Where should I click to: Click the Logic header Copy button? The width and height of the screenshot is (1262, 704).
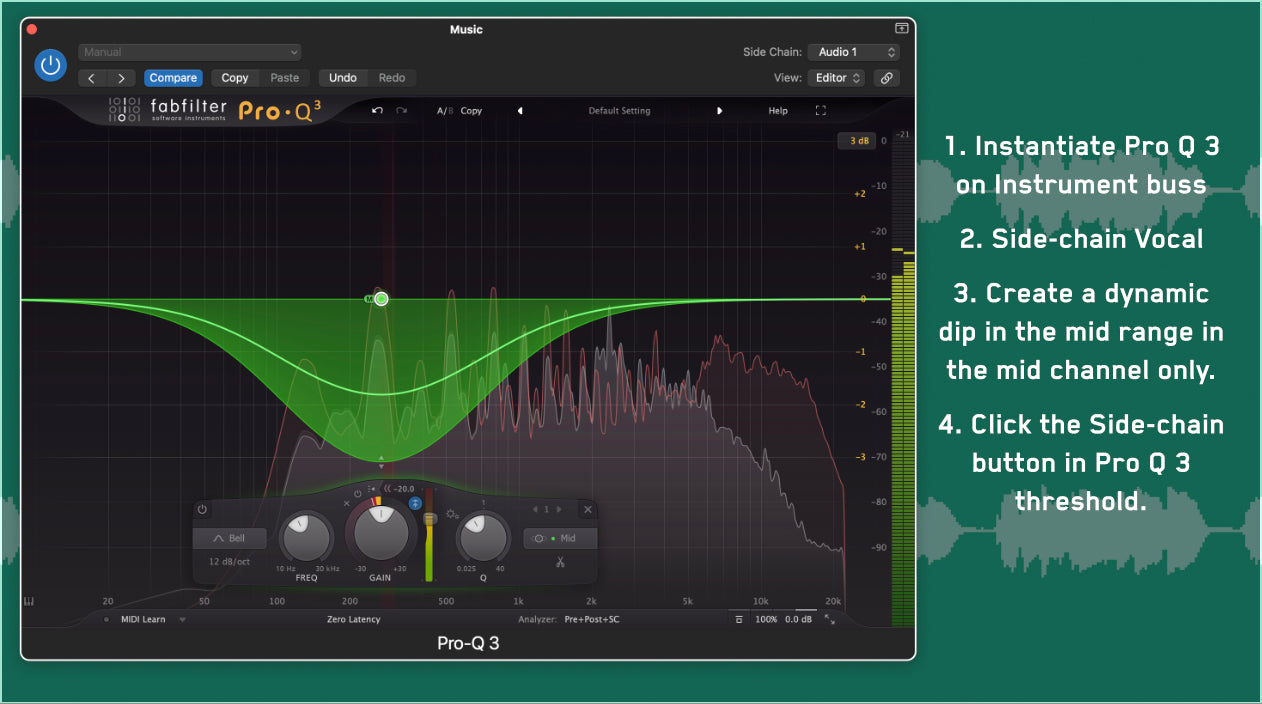[235, 78]
